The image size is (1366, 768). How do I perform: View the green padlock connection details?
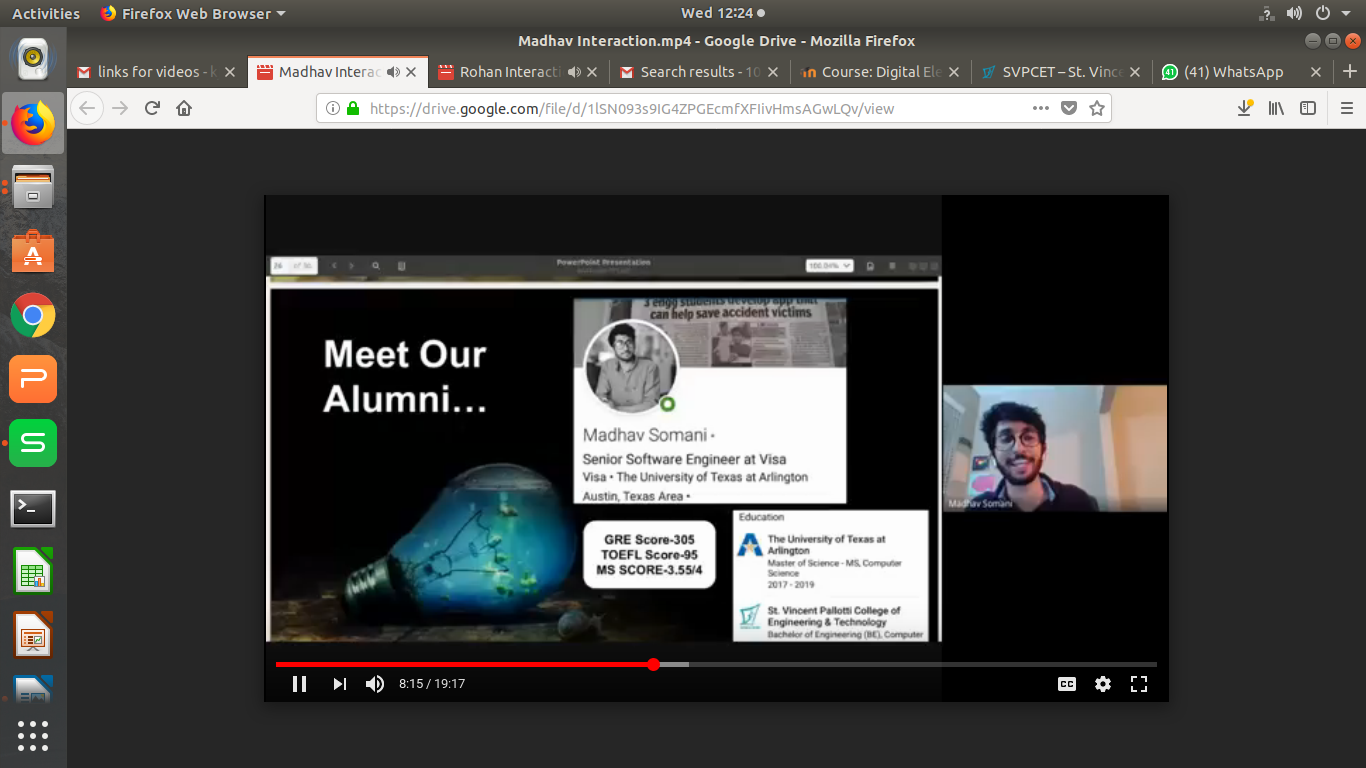(x=352, y=108)
